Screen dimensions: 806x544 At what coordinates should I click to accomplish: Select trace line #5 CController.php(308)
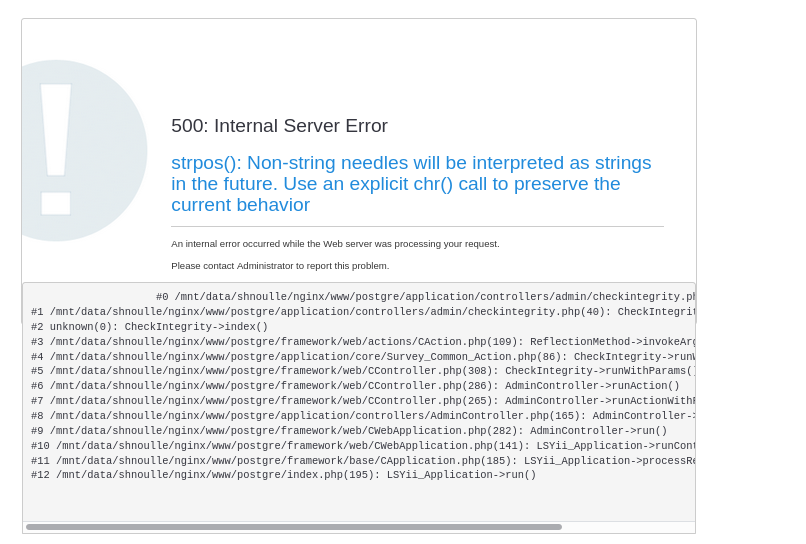362,371
